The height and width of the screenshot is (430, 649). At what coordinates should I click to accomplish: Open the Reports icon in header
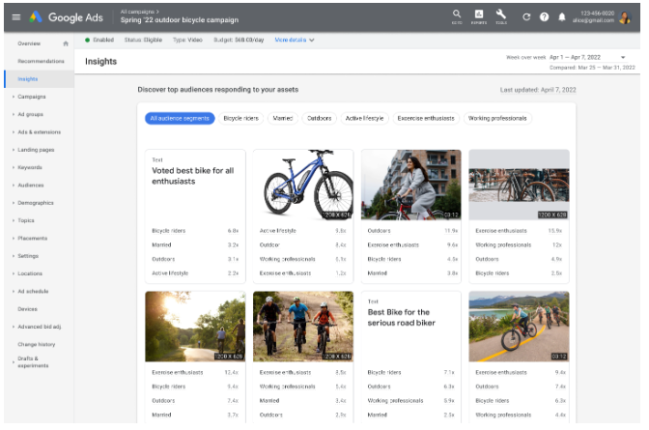coord(479,15)
